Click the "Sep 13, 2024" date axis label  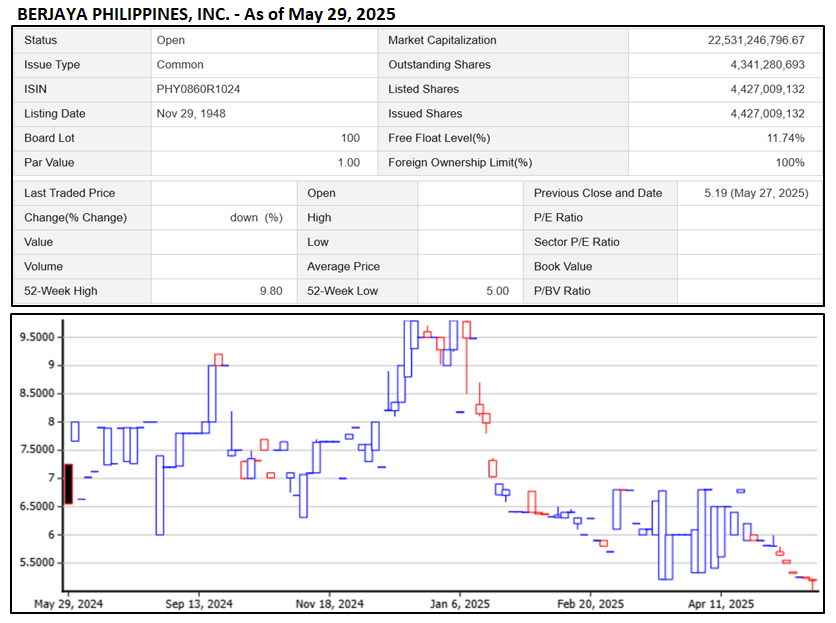click(x=198, y=604)
